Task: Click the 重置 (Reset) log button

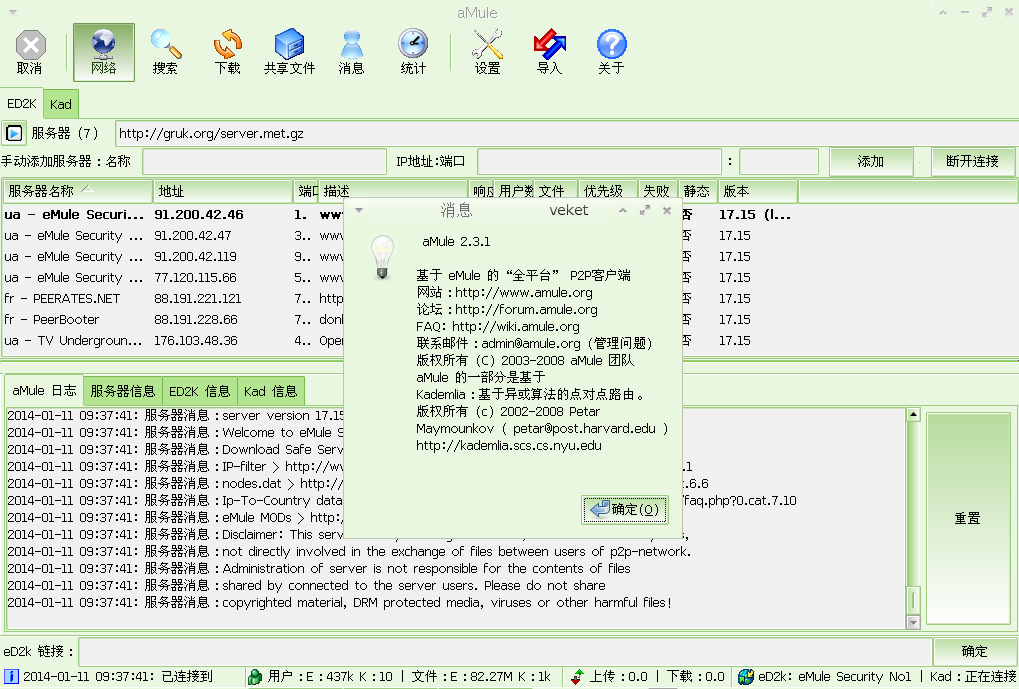Action: 968,518
